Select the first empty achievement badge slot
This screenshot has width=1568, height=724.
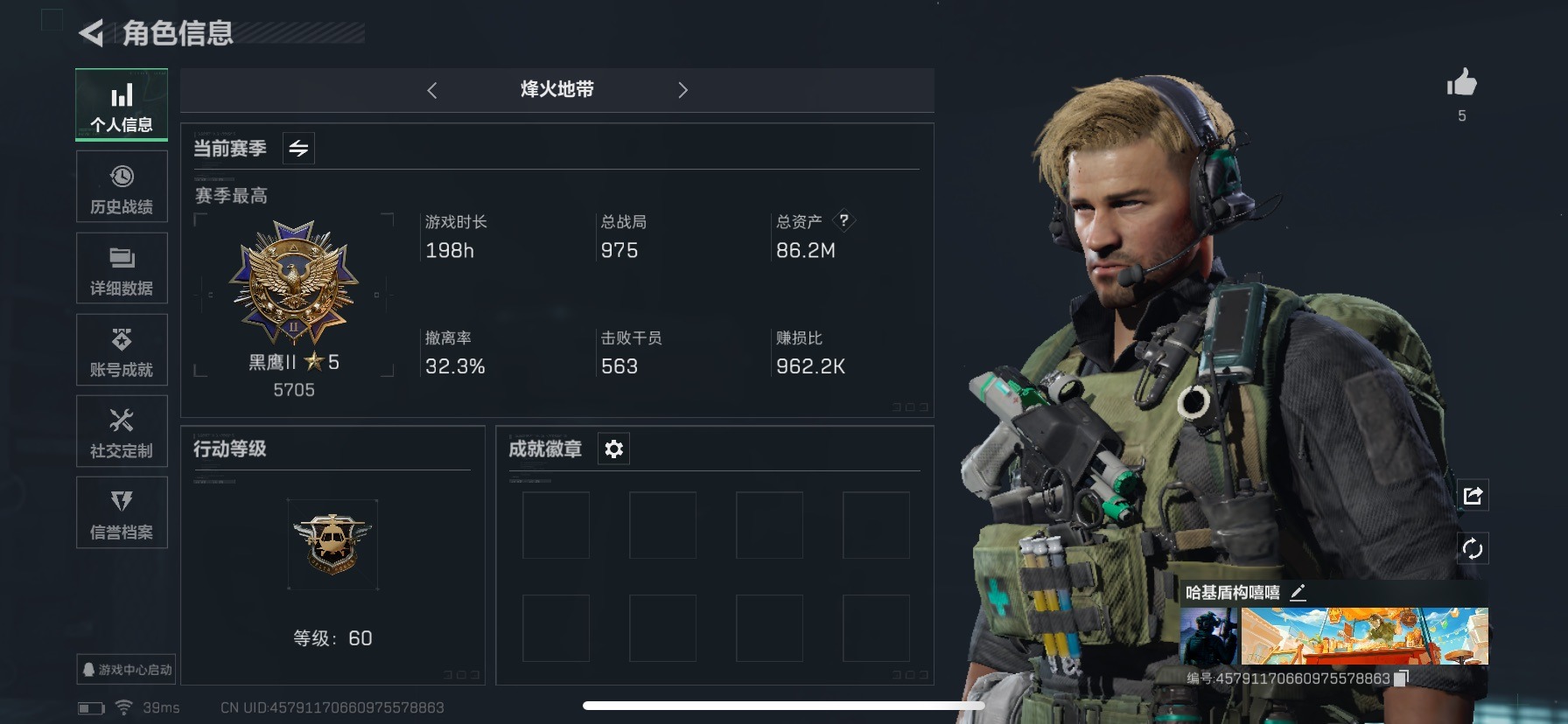point(556,526)
